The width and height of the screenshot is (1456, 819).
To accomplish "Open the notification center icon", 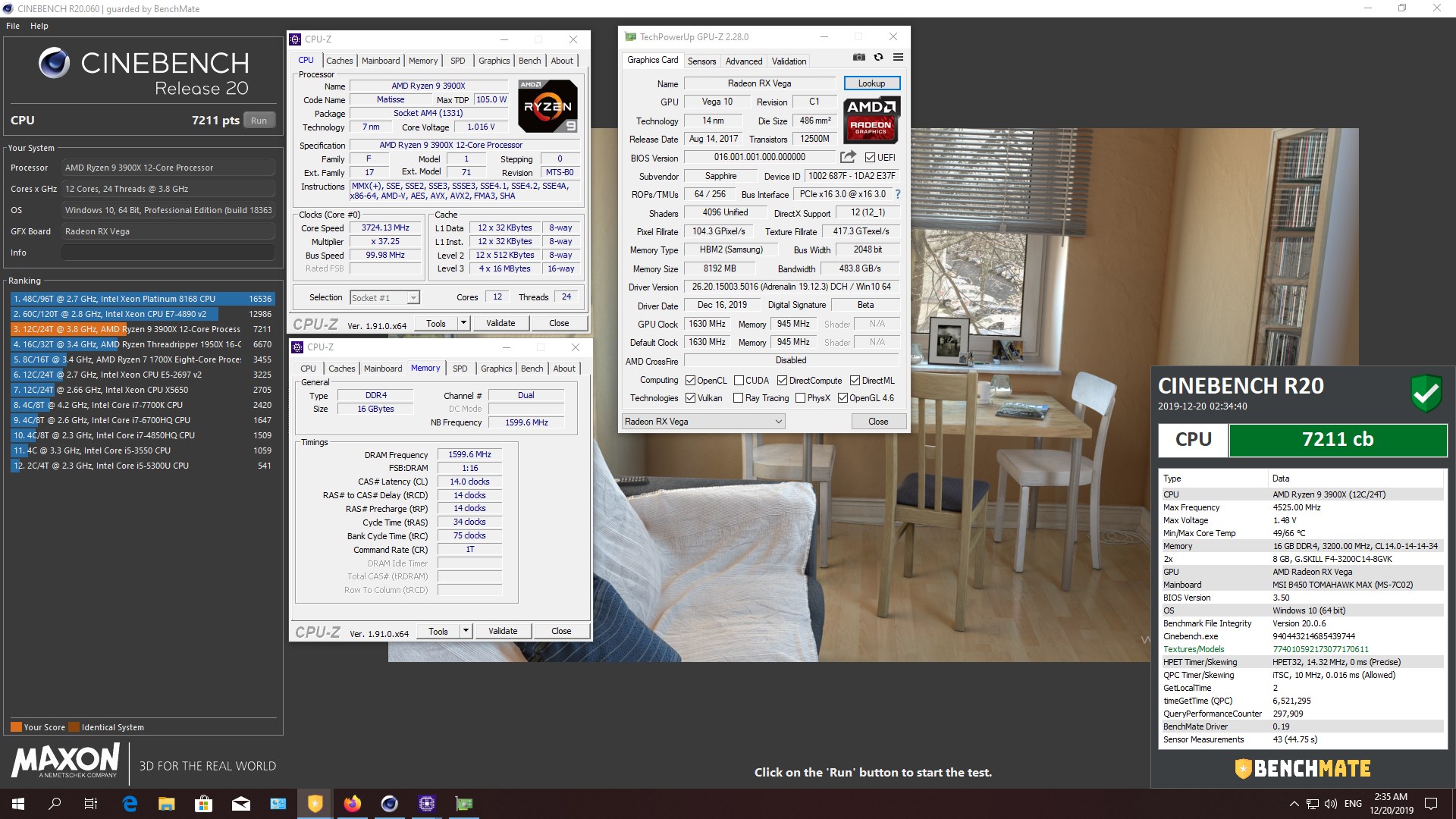I will [x=1431, y=804].
